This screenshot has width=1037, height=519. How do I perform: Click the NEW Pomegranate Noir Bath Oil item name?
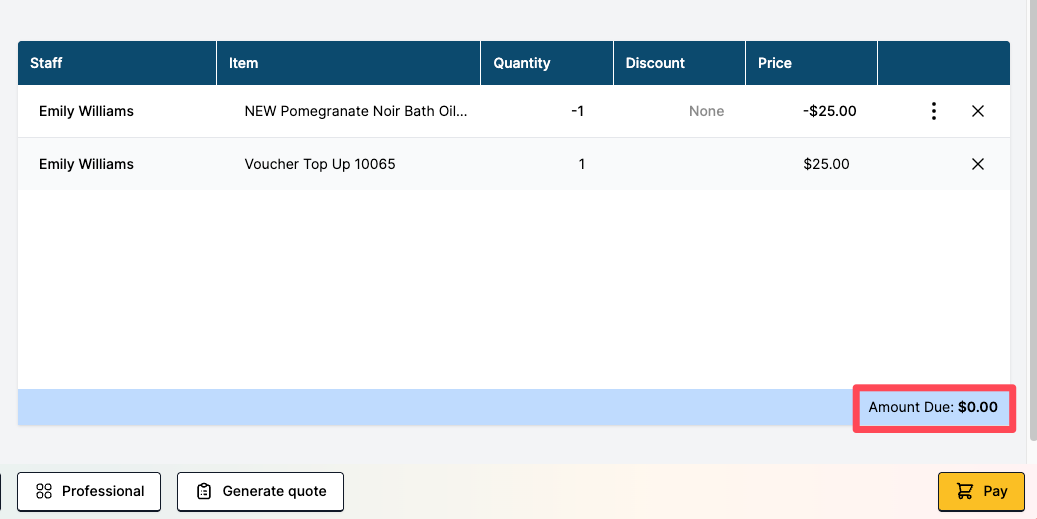[355, 111]
